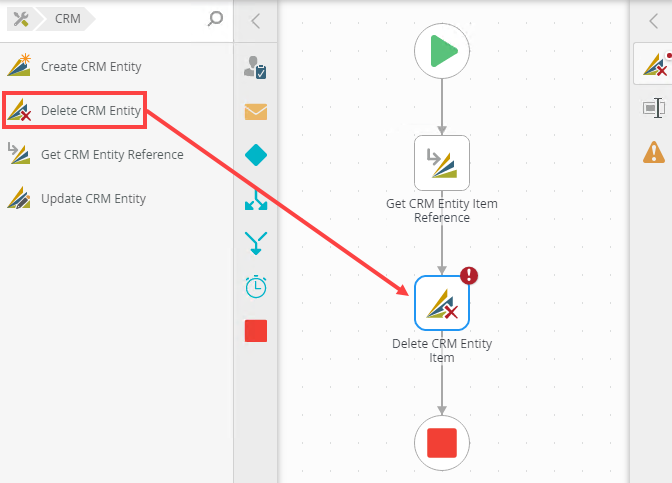This screenshot has height=483, width=672.
Task: Click the Delete CRM Entity toolbox icon
Action: 19,110
